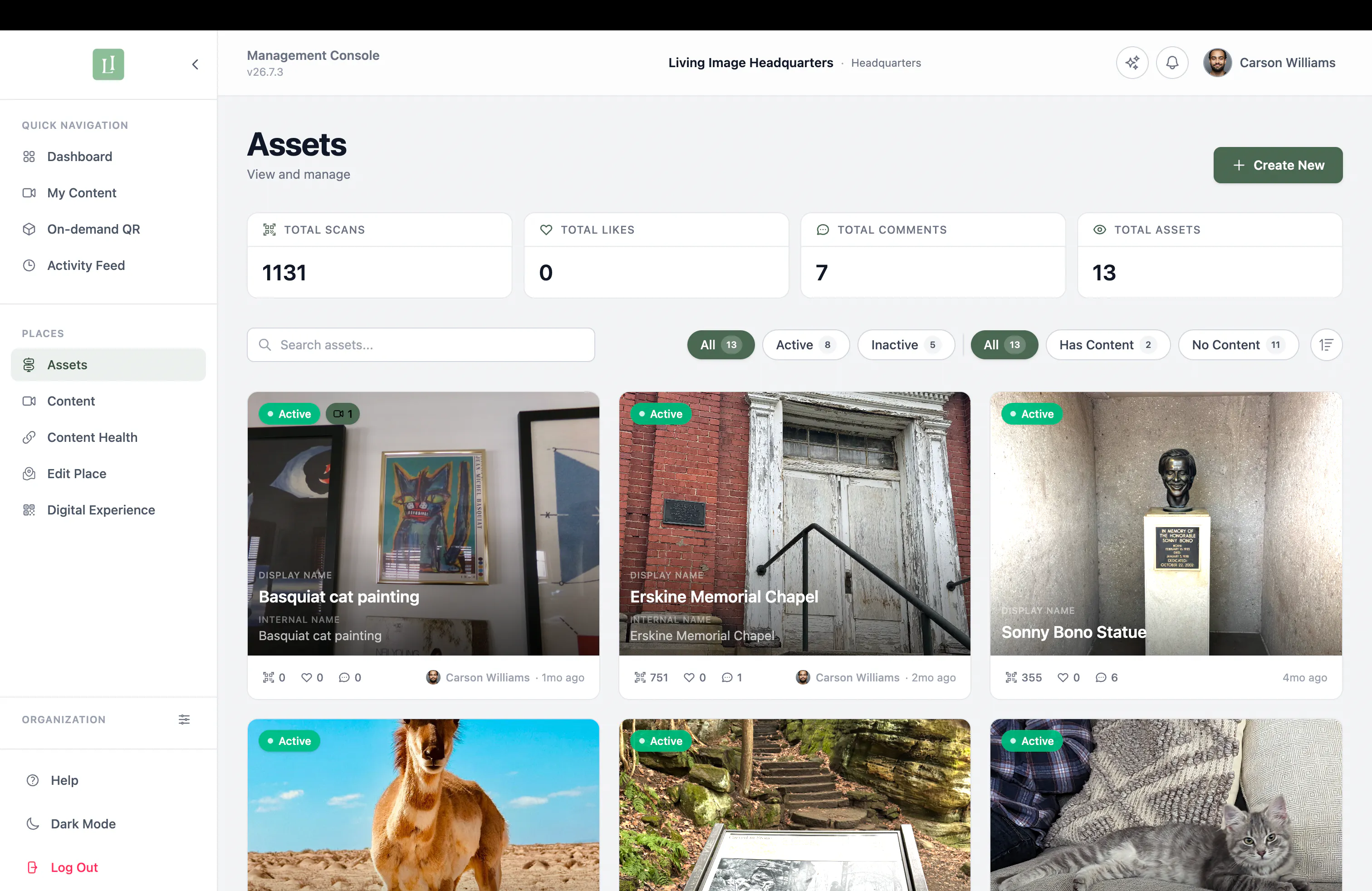Click Carson Williams author on Erskine card

coord(857,677)
